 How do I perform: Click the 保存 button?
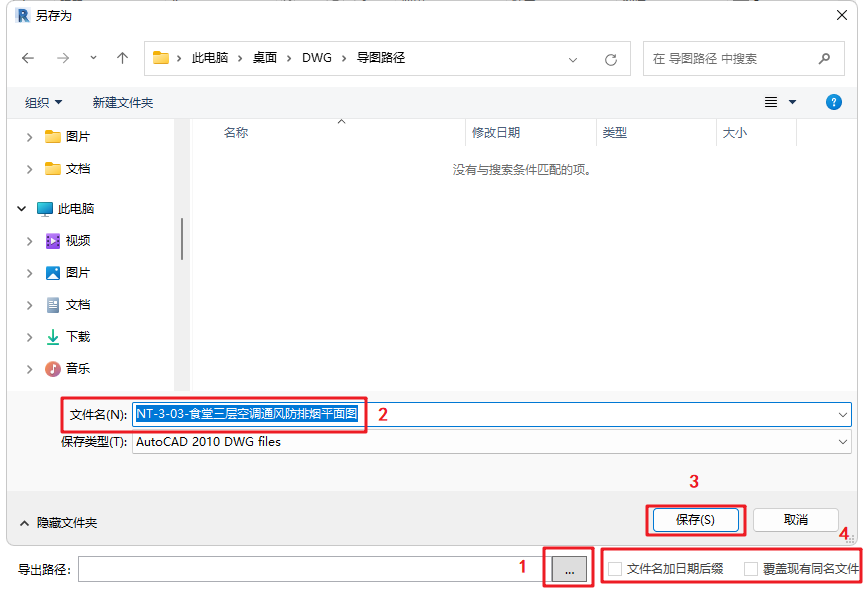click(695, 520)
